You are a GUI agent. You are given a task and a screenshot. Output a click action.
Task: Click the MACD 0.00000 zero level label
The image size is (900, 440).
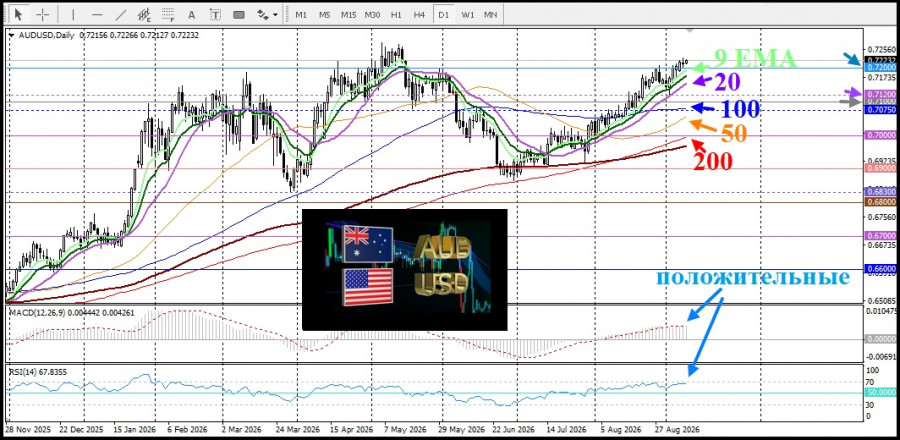point(880,339)
